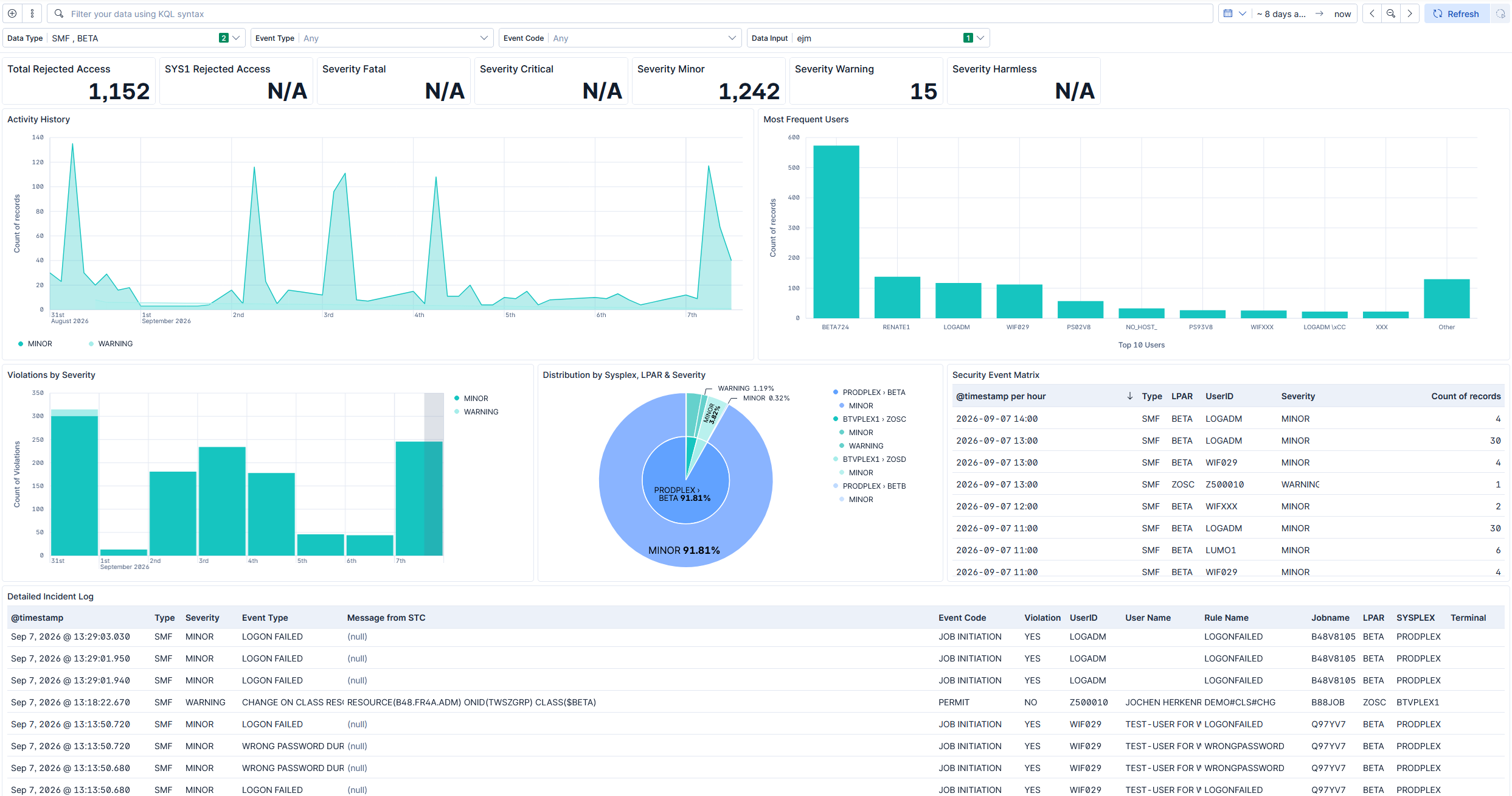Click the JOCHEN HERKENR user name cell
The image size is (1512, 796).
coord(1163,702)
